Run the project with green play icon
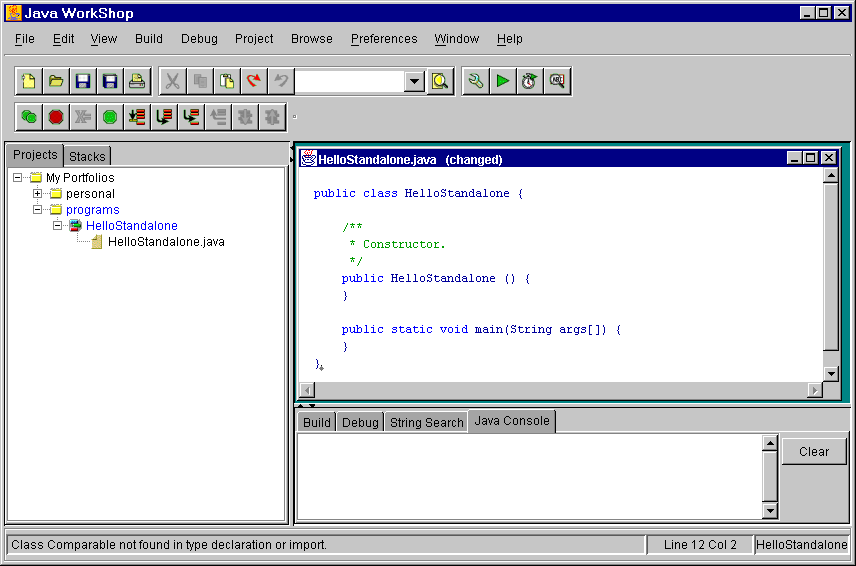Image resolution: width=856 pixels, height=566 pixels. [503, 81]
